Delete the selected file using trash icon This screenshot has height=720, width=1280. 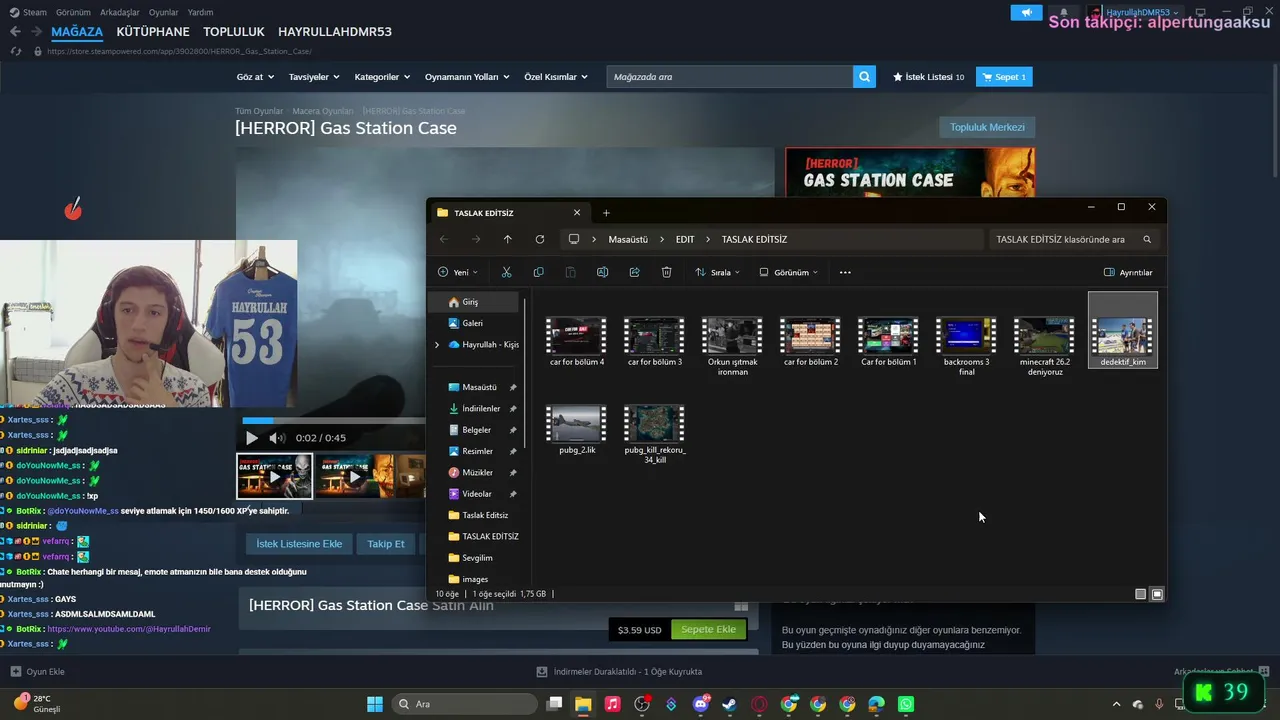pos(666,272)
